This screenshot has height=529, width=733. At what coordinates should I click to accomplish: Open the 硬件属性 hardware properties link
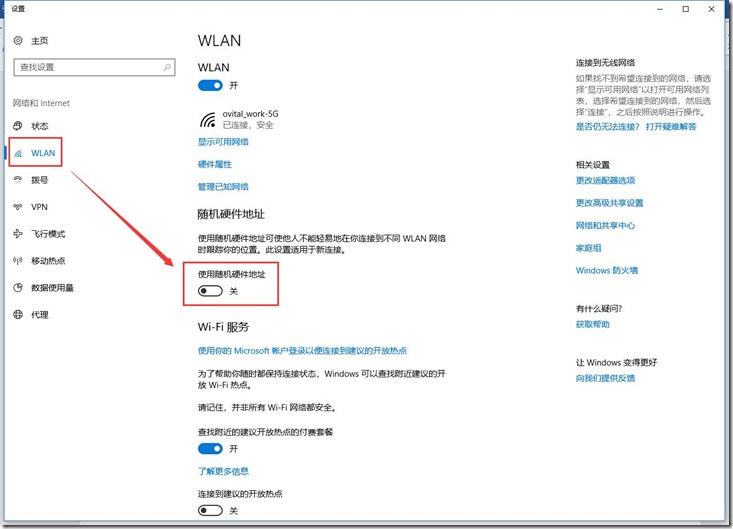(x=215, y=164)
